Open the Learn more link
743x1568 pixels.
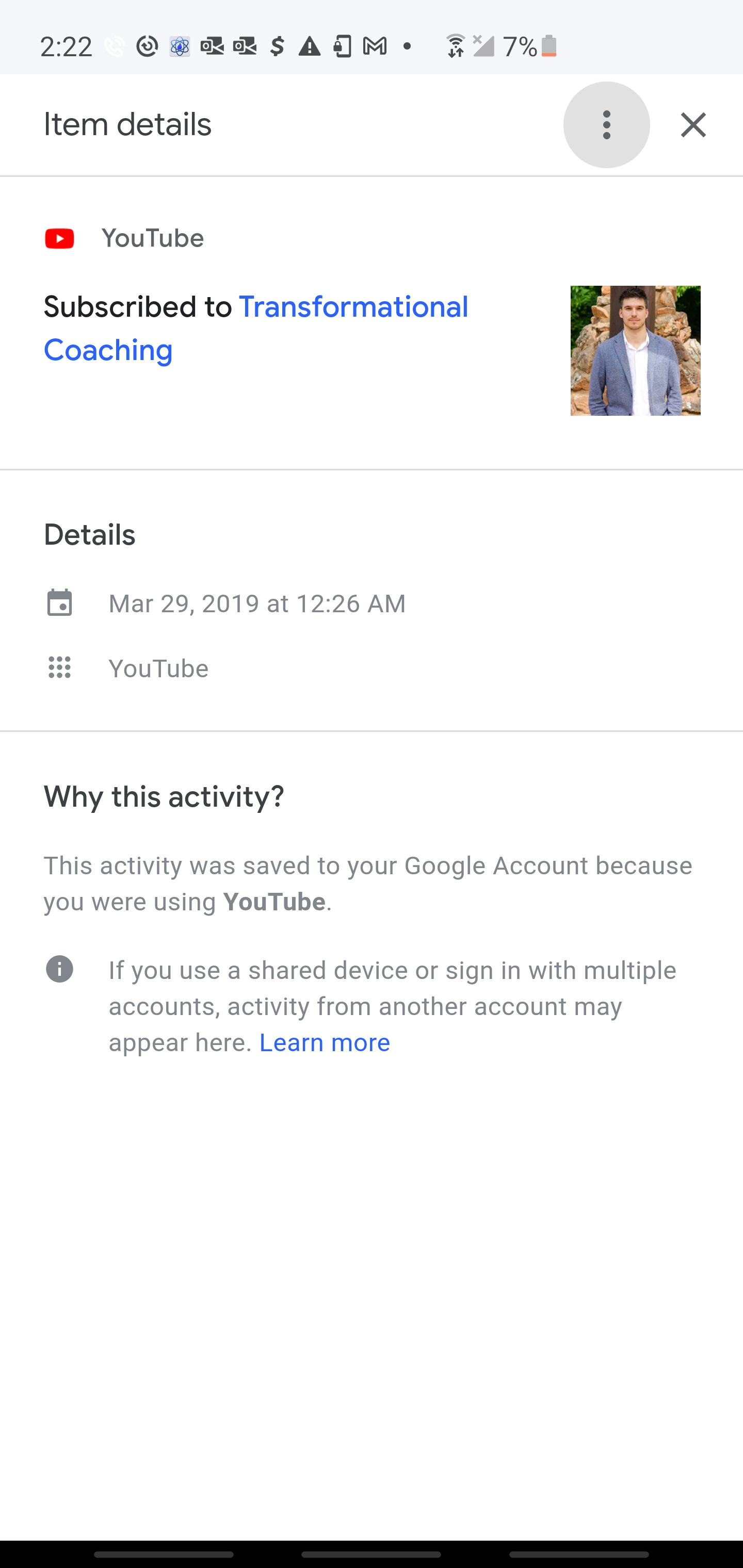(325, 1043)
